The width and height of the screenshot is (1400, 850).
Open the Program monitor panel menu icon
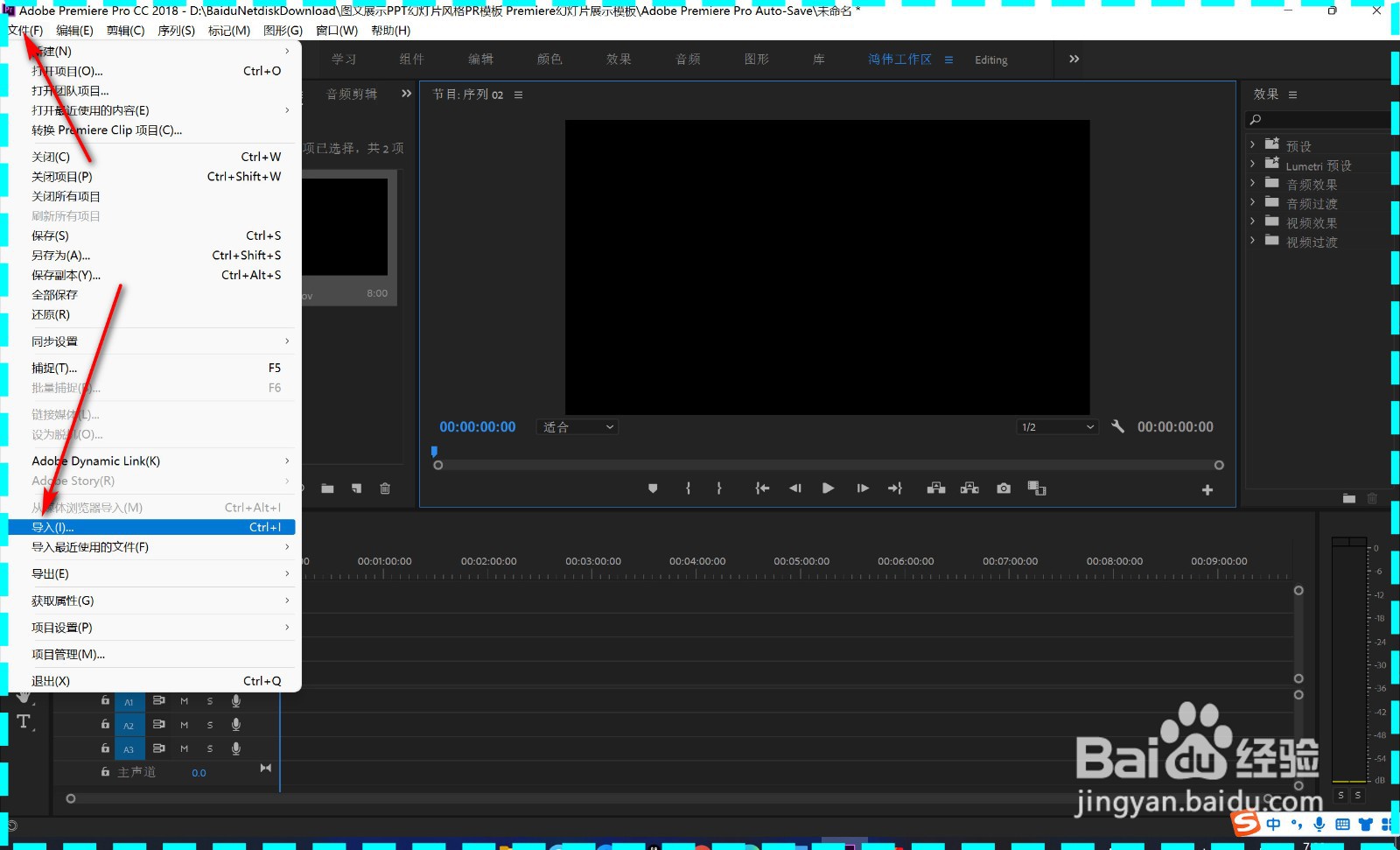518,95
